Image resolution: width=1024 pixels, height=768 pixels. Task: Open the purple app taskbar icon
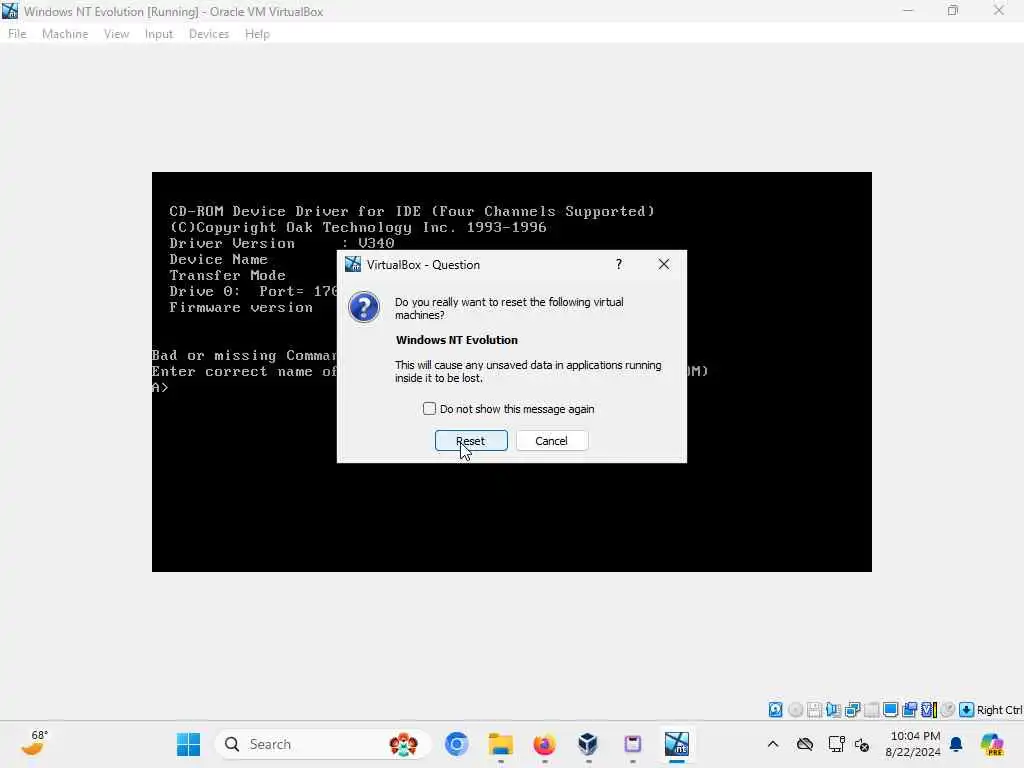tap(632, 744)
